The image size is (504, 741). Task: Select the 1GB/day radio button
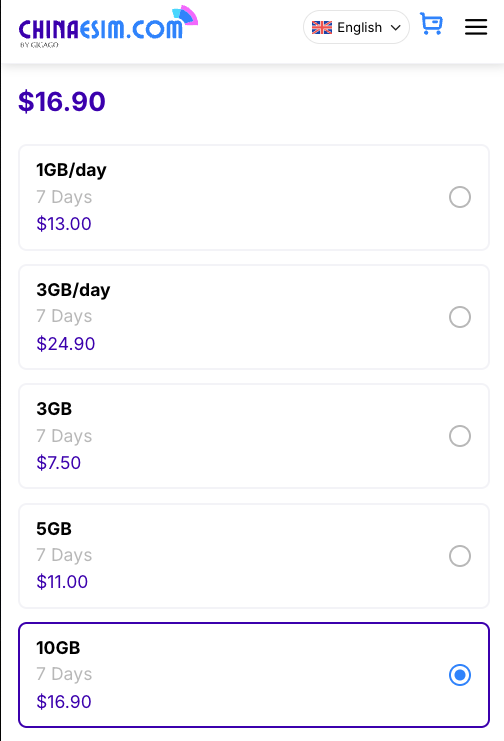point(460,197)
